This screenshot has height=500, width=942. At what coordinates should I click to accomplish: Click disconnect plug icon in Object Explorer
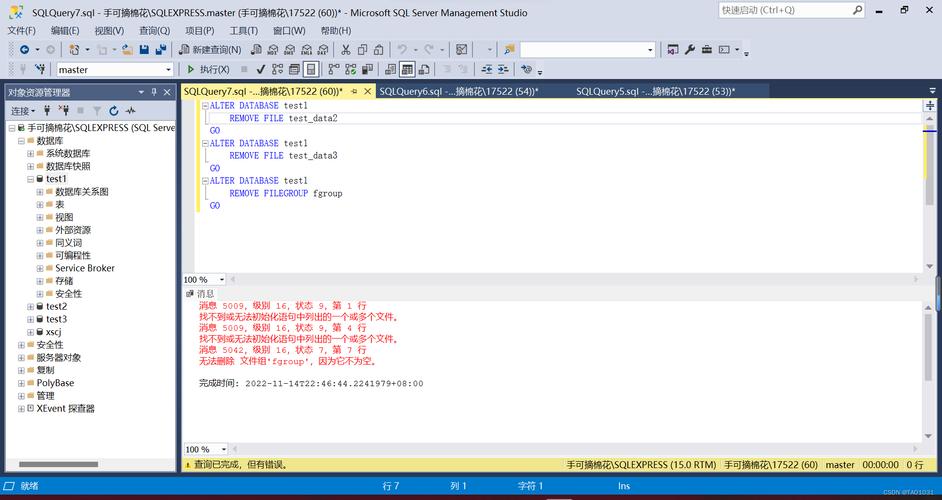pos(63,111)
